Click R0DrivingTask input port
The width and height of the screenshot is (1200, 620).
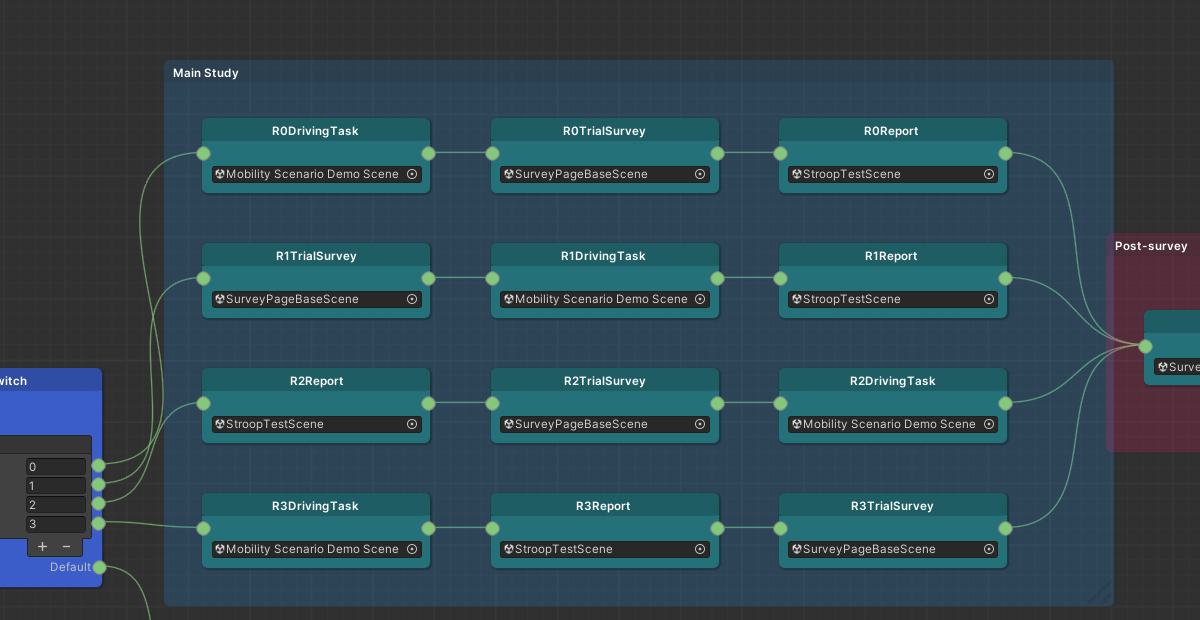click(x=203, y=153)
